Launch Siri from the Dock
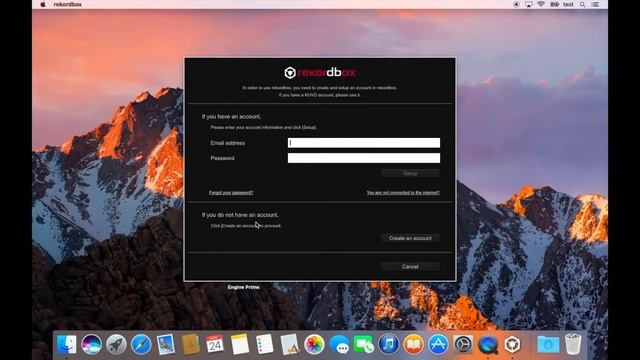The height and width of the screenshot is (360, 640). 91,344
